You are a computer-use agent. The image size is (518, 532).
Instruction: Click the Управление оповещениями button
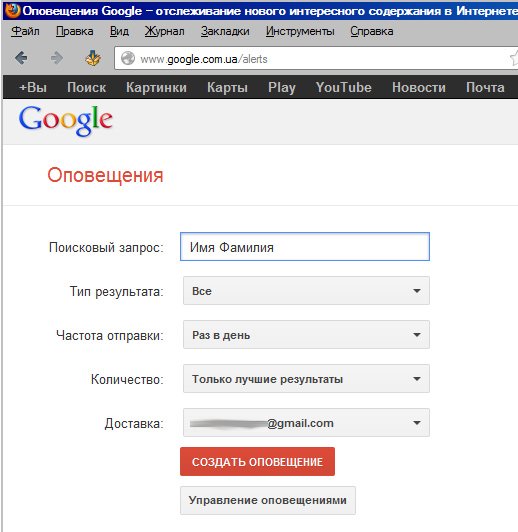click(268, 500)
